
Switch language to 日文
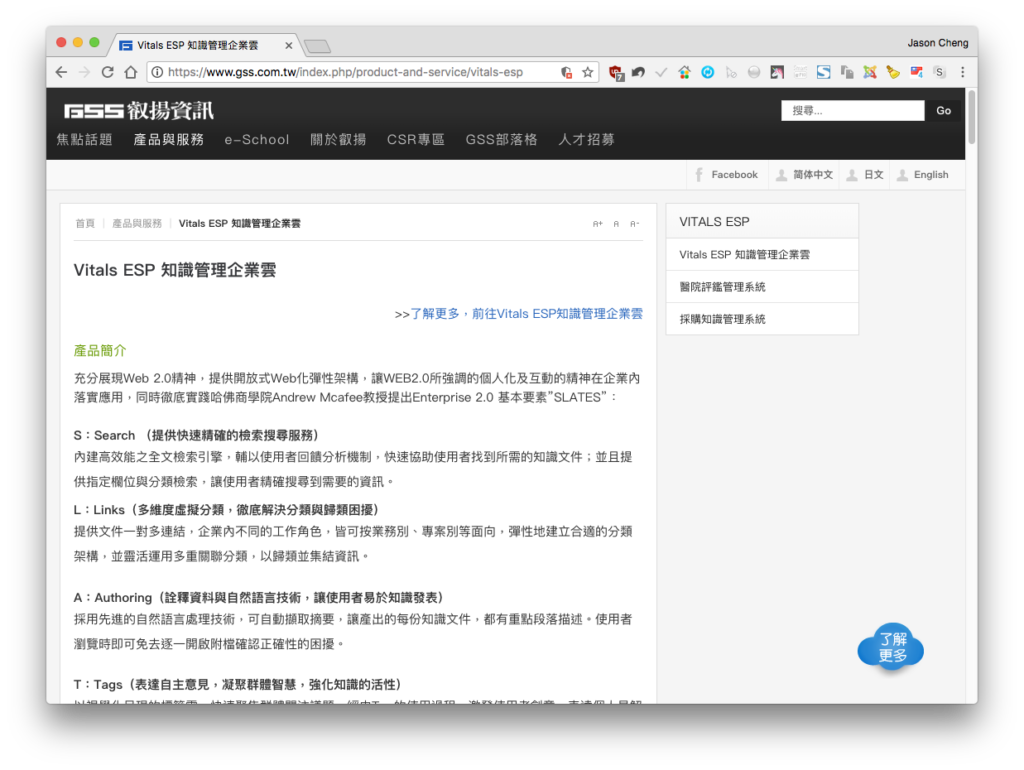(x=865, y=175)
